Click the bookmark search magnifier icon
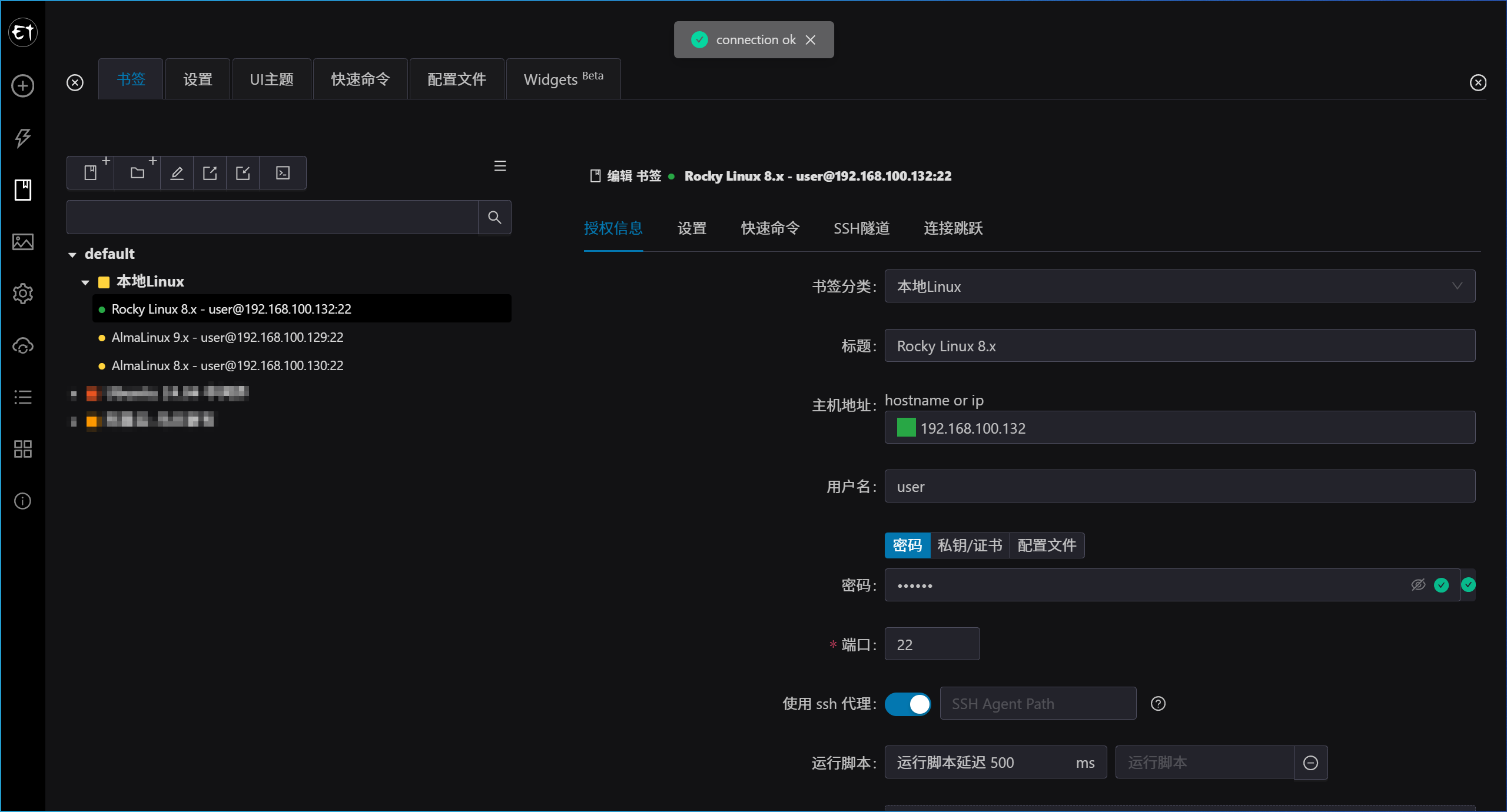 click(494, 218)
